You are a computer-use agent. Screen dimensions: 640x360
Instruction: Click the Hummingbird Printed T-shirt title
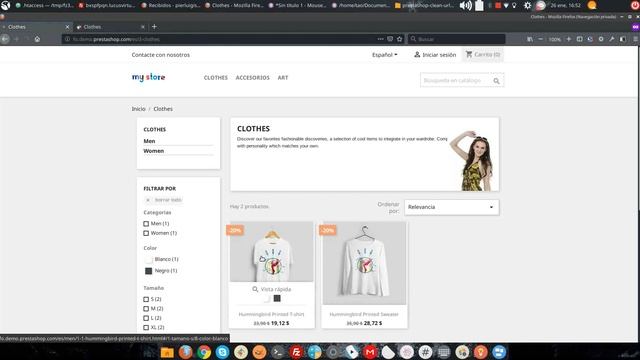tap(271, 314)
